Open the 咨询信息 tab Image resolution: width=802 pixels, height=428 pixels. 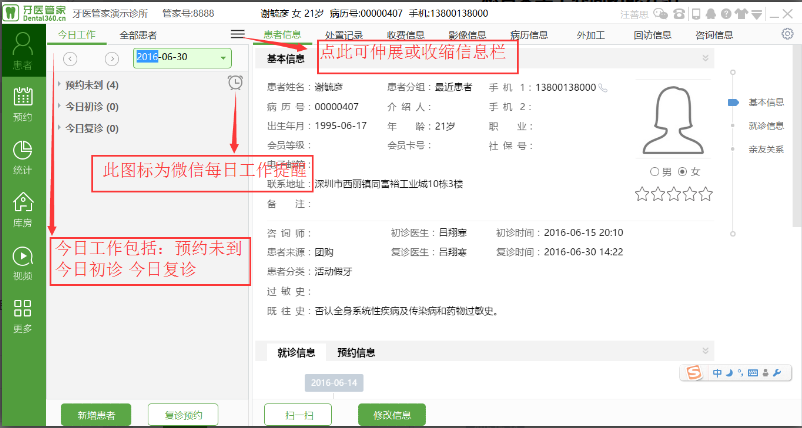pos(715,35)
